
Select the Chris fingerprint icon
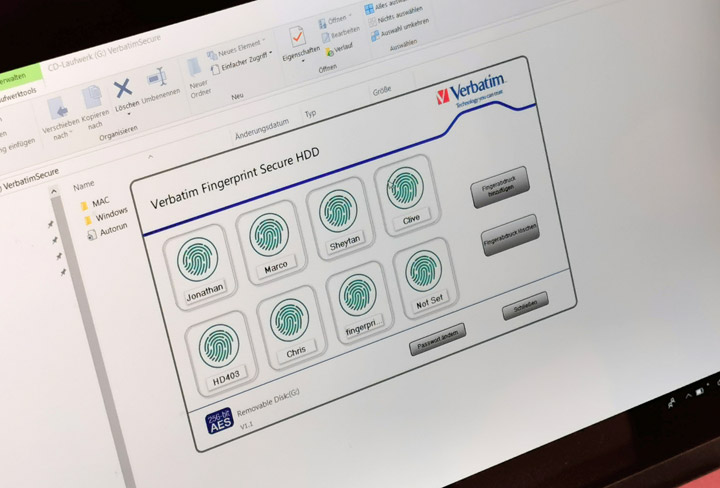coord(289,320)
